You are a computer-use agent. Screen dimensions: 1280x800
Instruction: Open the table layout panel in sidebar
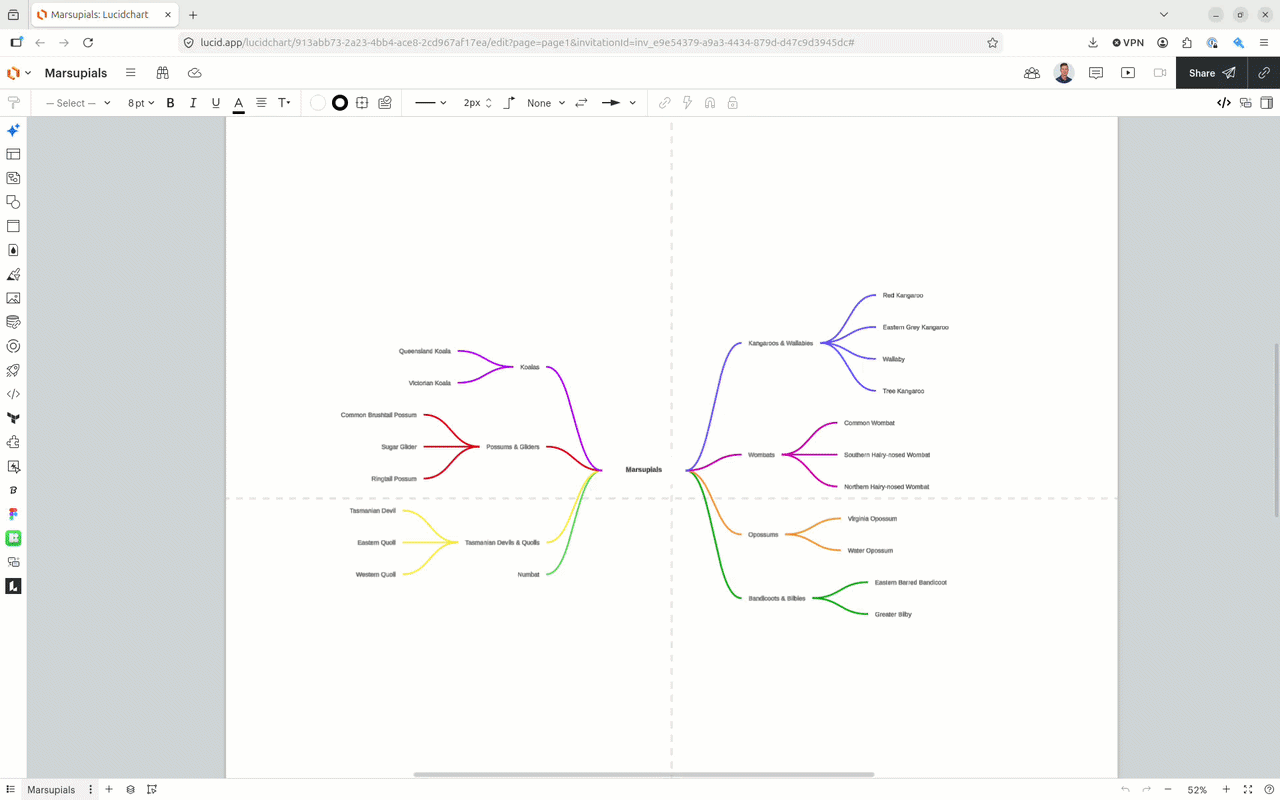pos(14,154)
